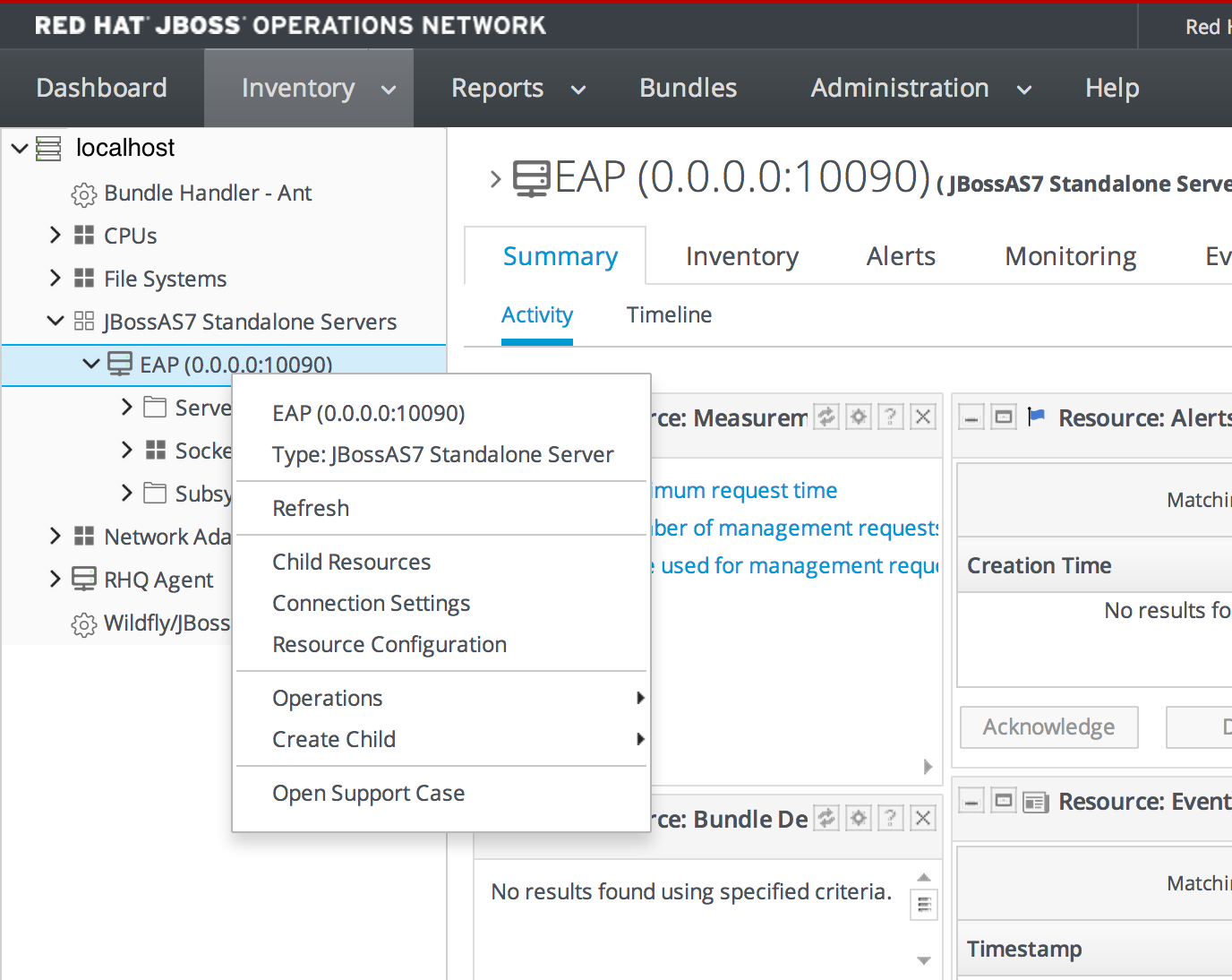Go to the Dashboard section
Screen dimensions: 1232x980
click(x=102, y=88)
